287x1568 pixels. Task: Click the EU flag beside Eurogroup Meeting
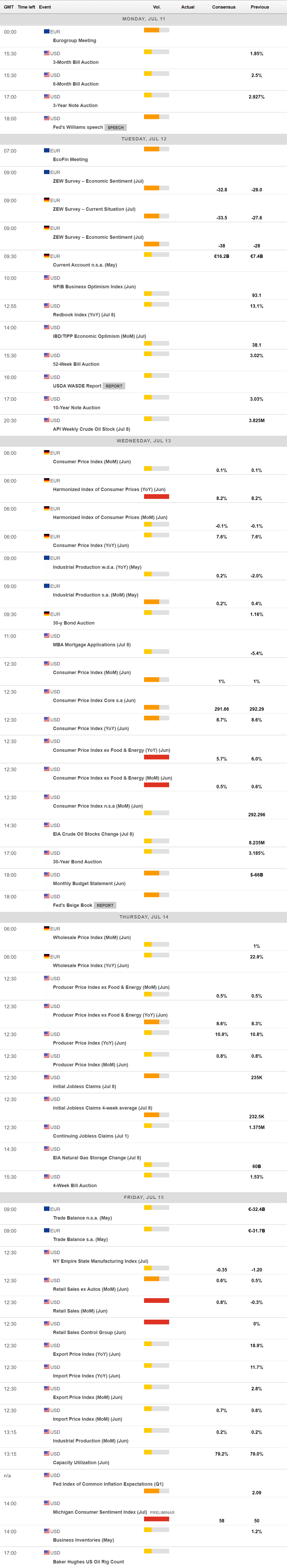pyautogui.click(x=47, y=31)
